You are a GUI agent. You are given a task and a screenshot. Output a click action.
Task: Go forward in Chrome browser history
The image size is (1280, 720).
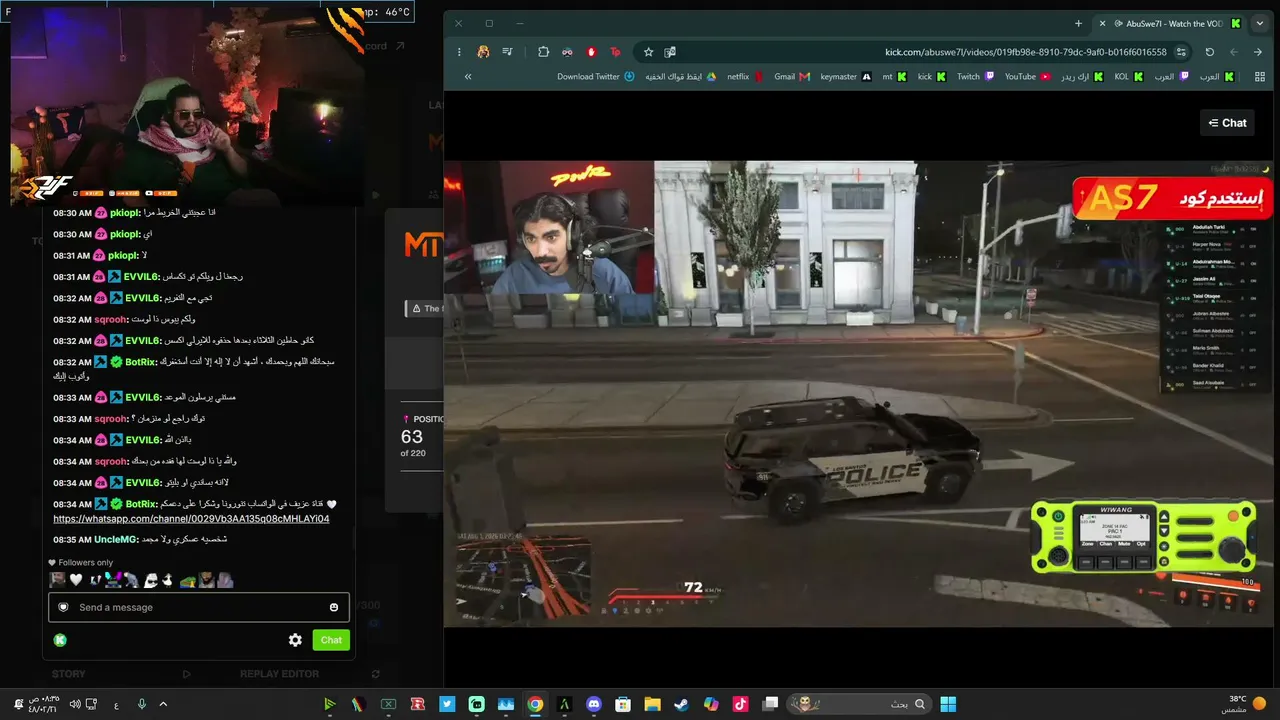point(1234,52)
